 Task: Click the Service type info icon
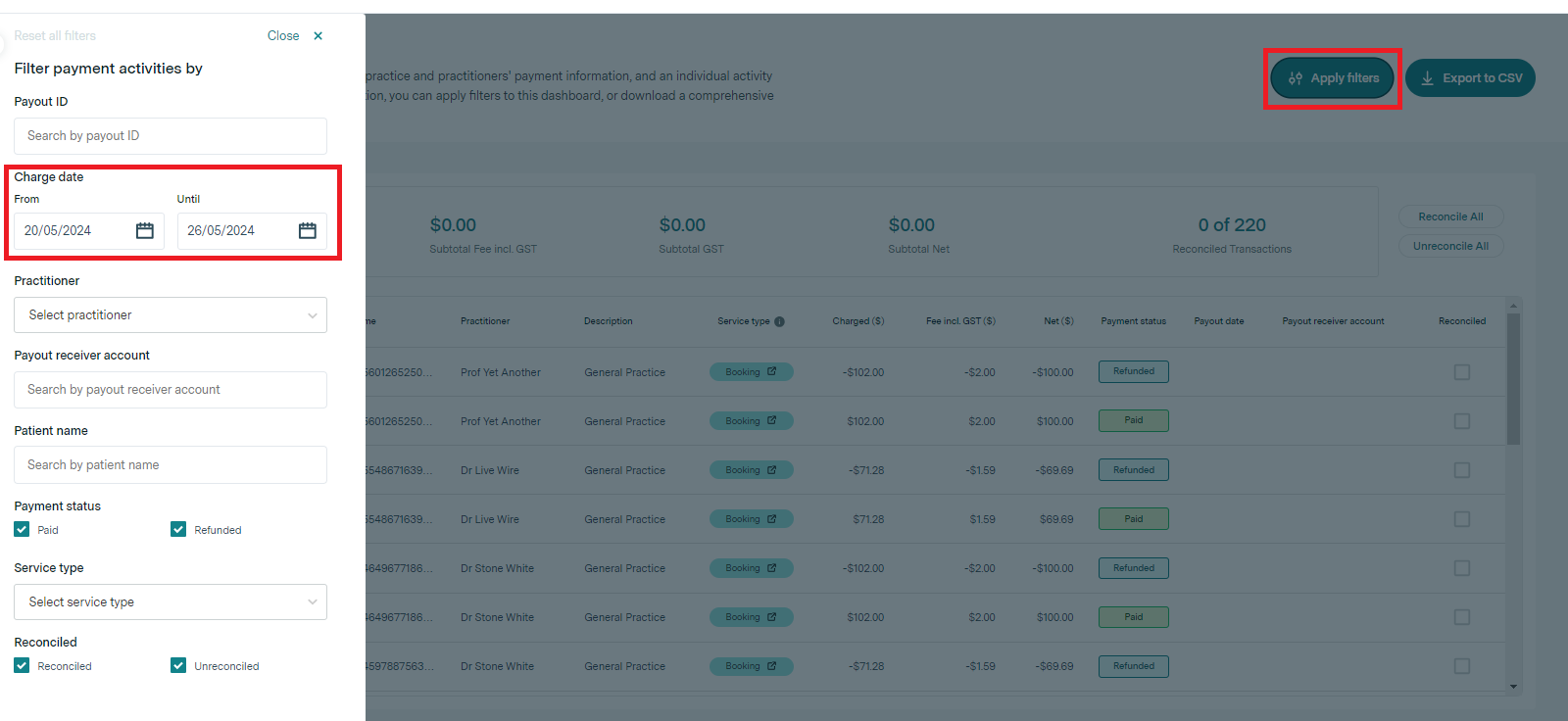779,321
